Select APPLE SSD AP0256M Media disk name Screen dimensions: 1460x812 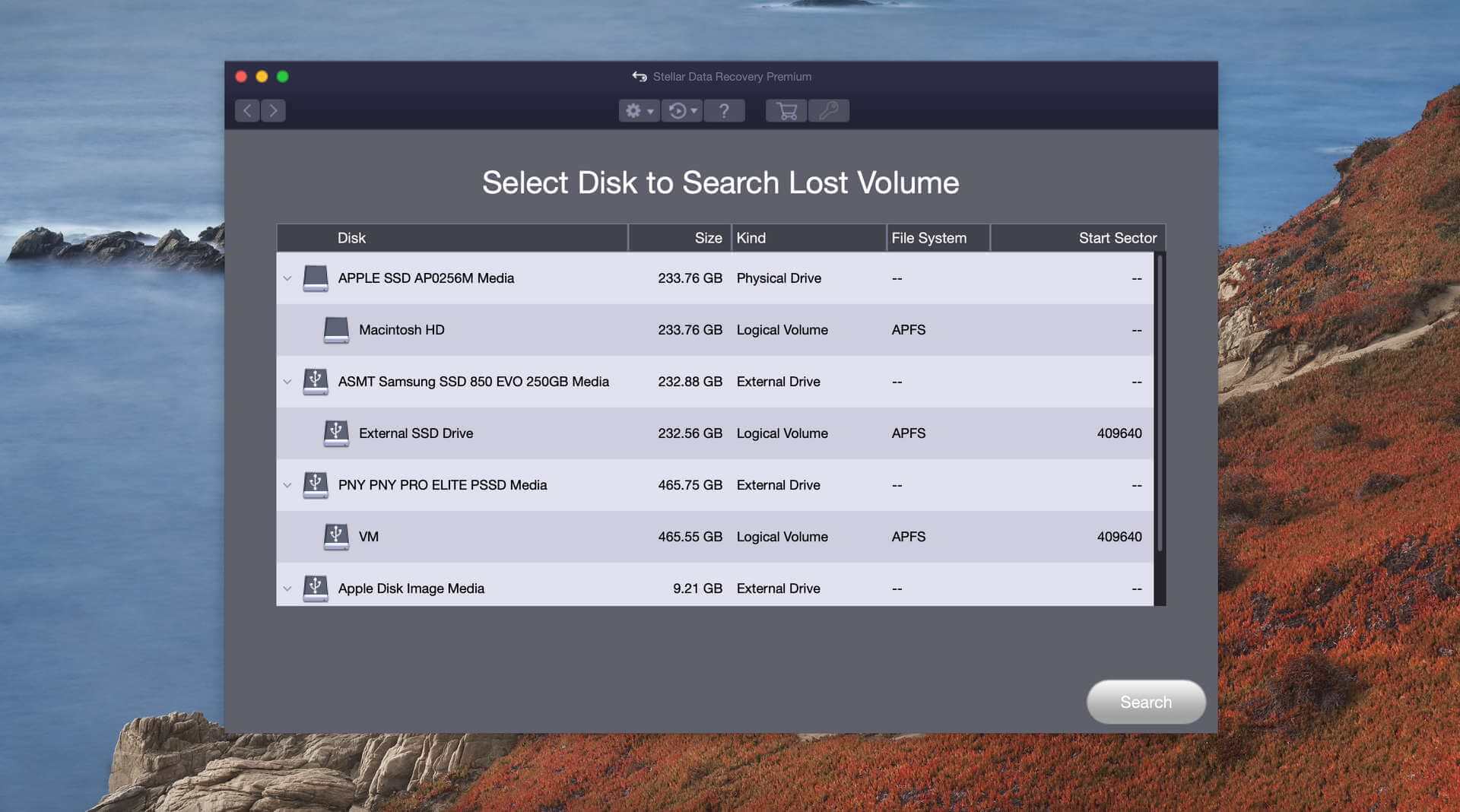click(426, 278)
